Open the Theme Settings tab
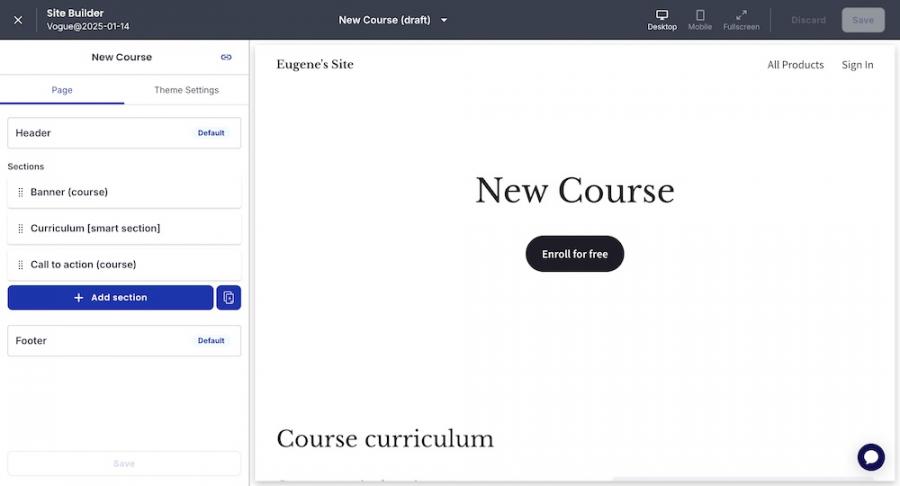Image resolution: width=900 pixels, height=486 pixels. 186,90
